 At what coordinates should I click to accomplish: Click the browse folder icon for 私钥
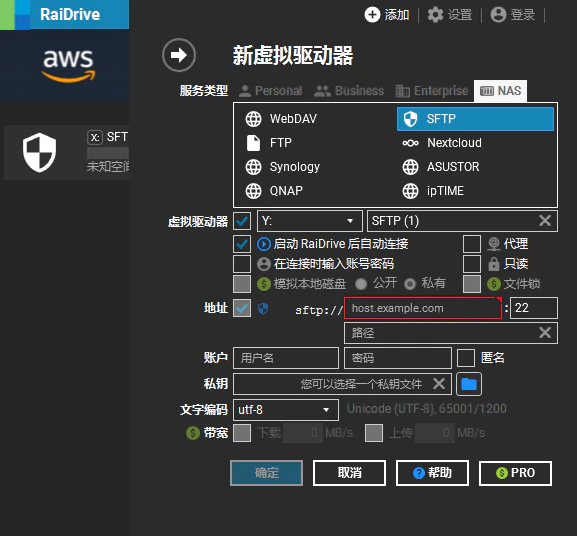point(469,384)
